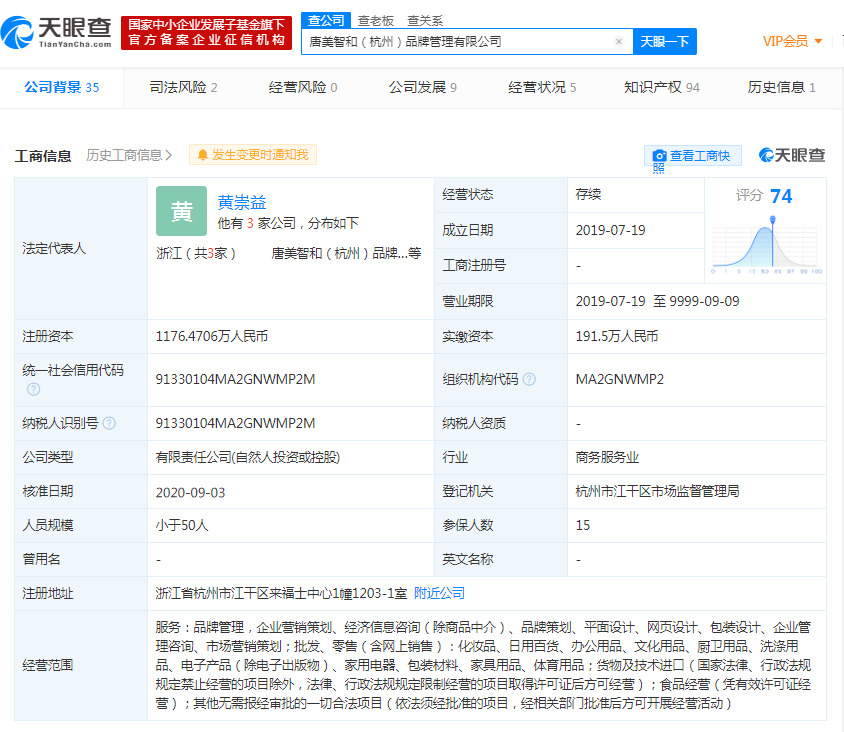Screen dimensions: 844x732
Task: Open the VIP会员 dropdown menu
Action: (792, 41)
